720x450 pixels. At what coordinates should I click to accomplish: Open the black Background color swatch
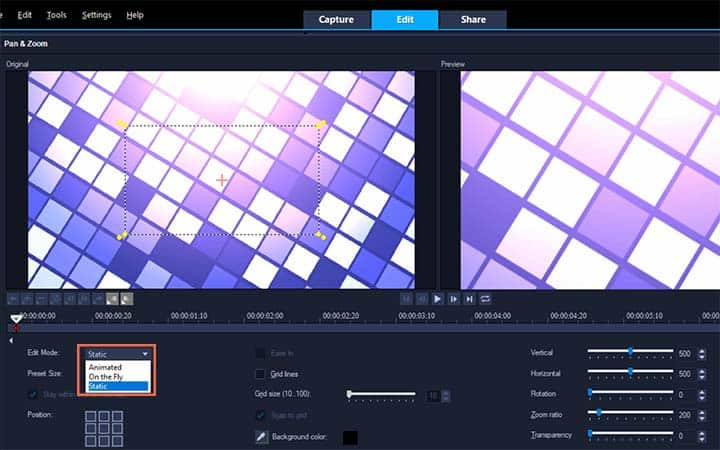click(x=350, y=437)
